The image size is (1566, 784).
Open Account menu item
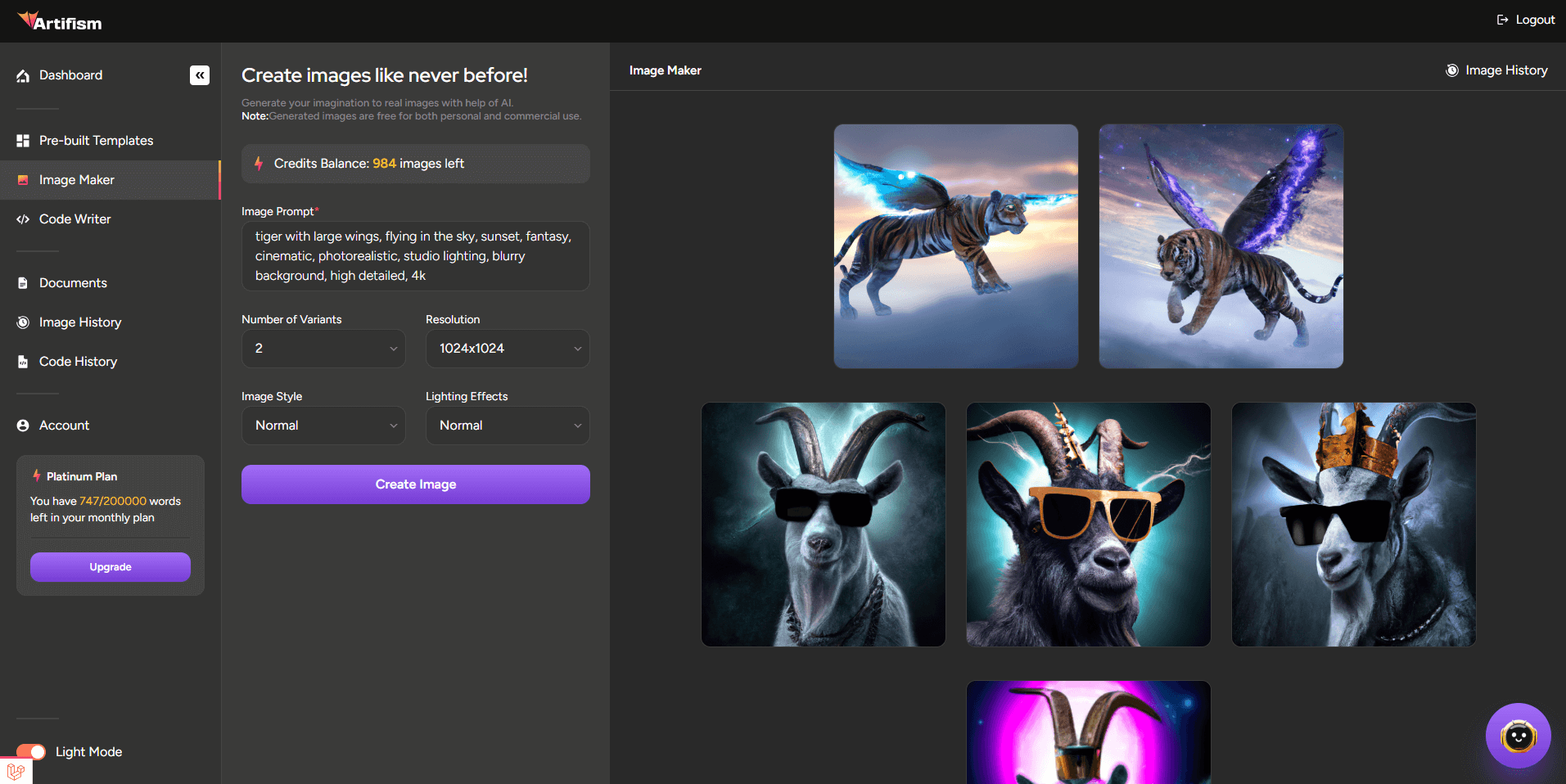pos(110,426)
